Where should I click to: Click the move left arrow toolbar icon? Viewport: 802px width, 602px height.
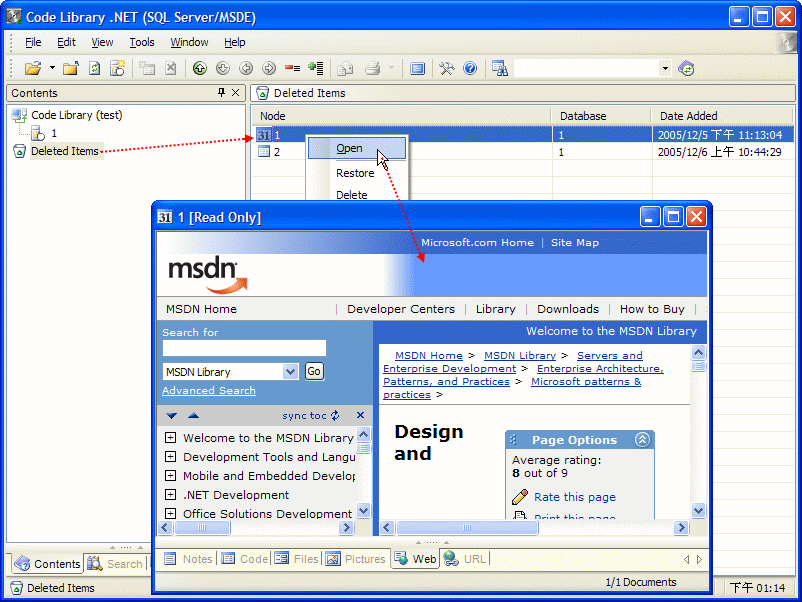coord(246,68)
